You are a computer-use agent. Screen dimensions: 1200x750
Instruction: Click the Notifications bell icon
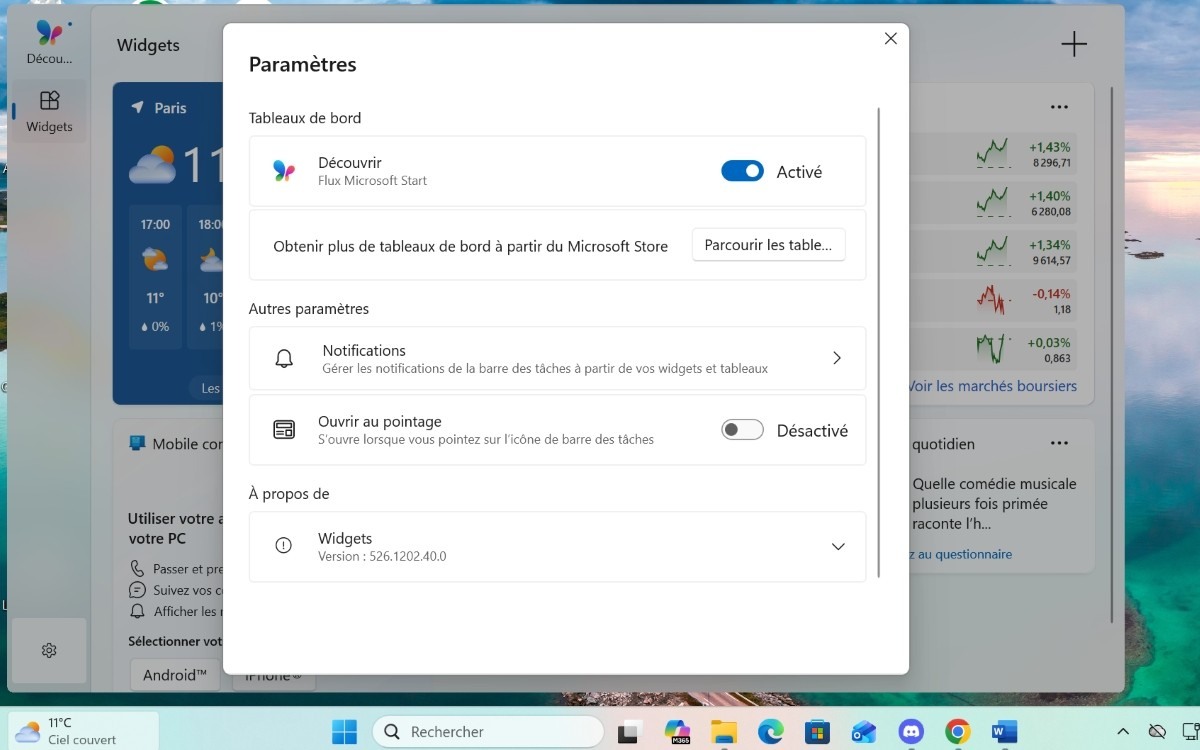click(283, 357)
